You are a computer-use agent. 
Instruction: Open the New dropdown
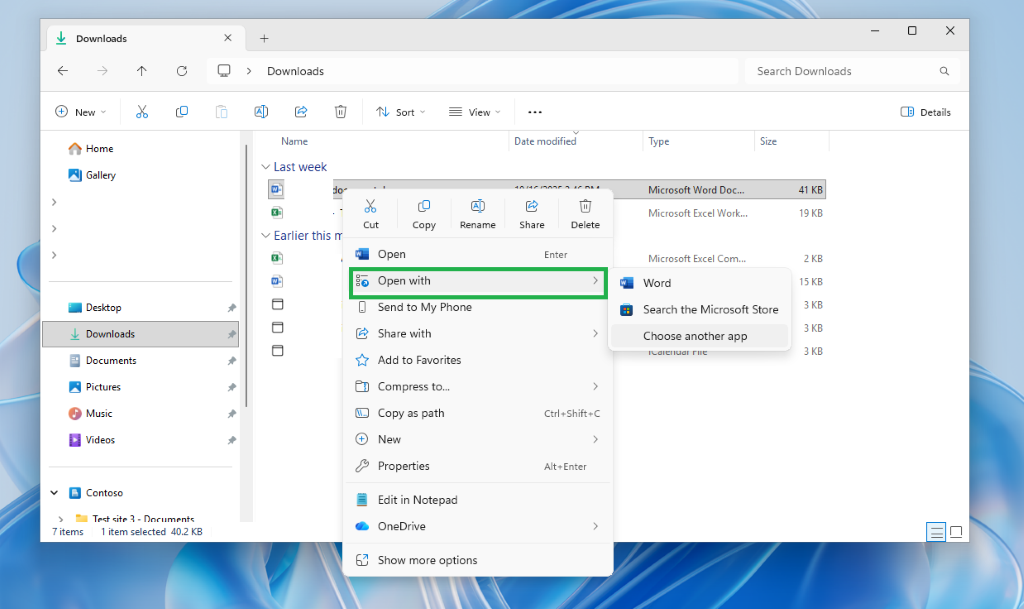tap(80, 112)
